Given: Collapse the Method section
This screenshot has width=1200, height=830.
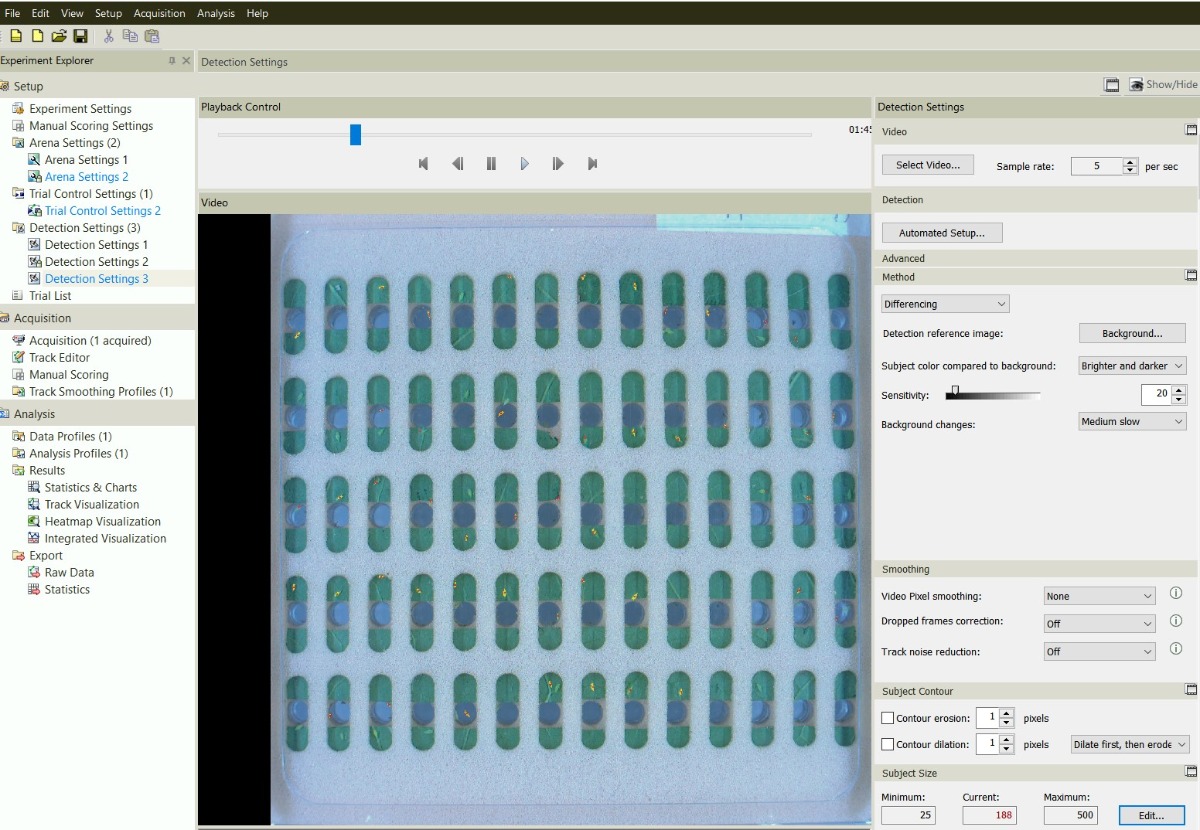Looking at the screenshot, I should pos(1191,275).
